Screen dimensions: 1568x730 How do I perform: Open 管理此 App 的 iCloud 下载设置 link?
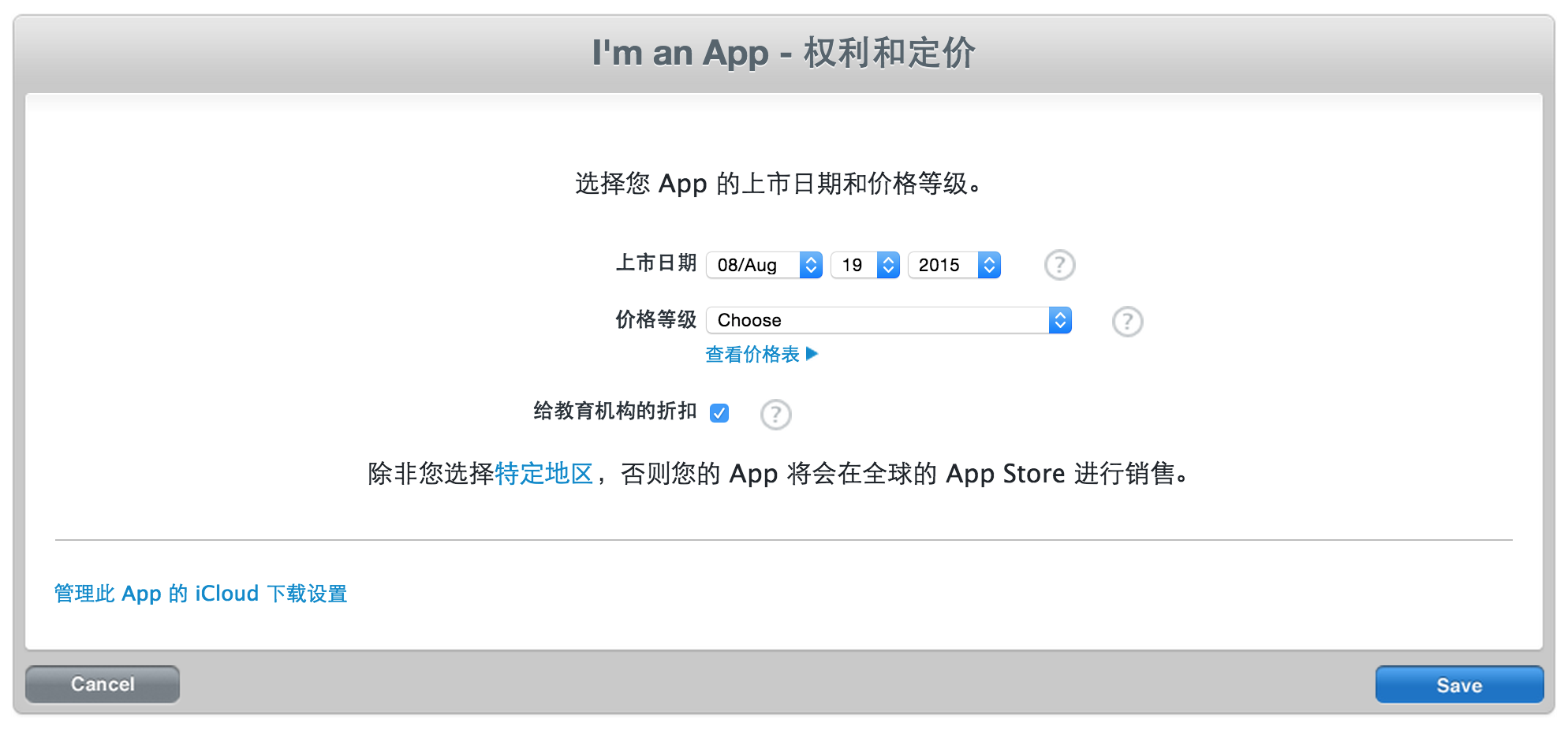200,594
